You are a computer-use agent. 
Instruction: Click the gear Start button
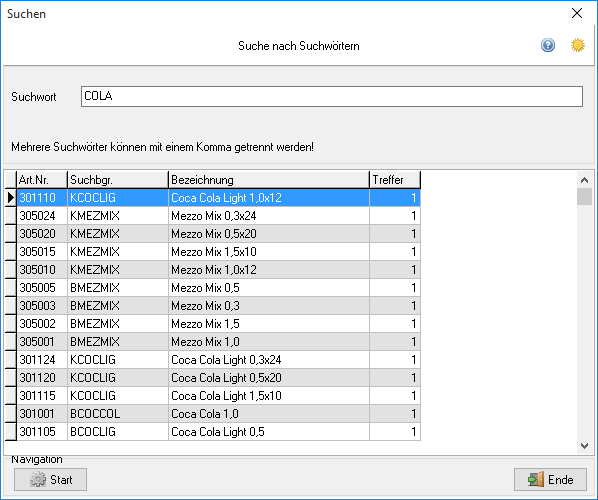50,479
